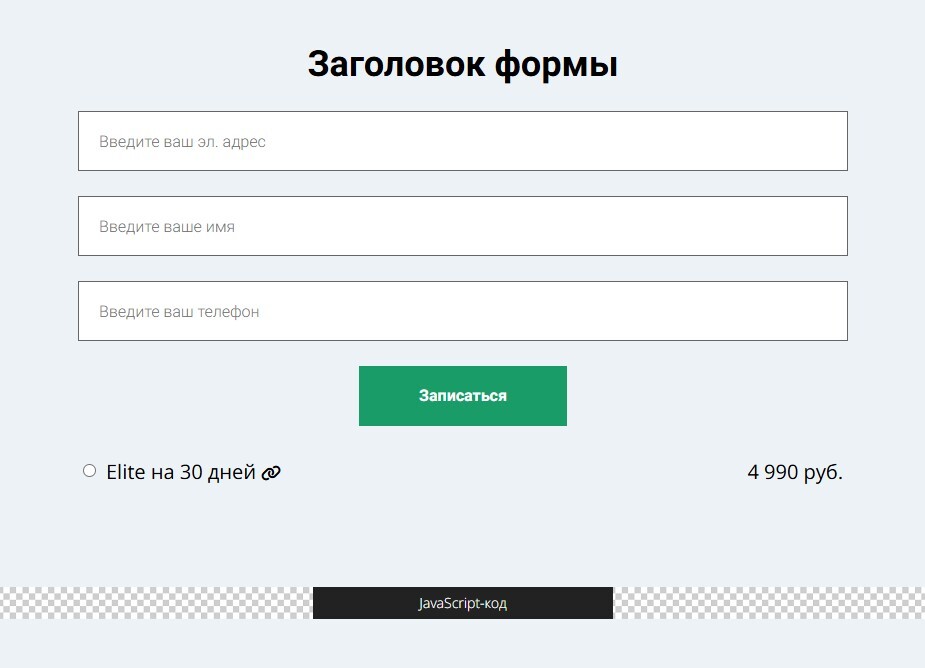
Task: Click the Введите ваш телефон placeholder
Action: pos(179,312)
